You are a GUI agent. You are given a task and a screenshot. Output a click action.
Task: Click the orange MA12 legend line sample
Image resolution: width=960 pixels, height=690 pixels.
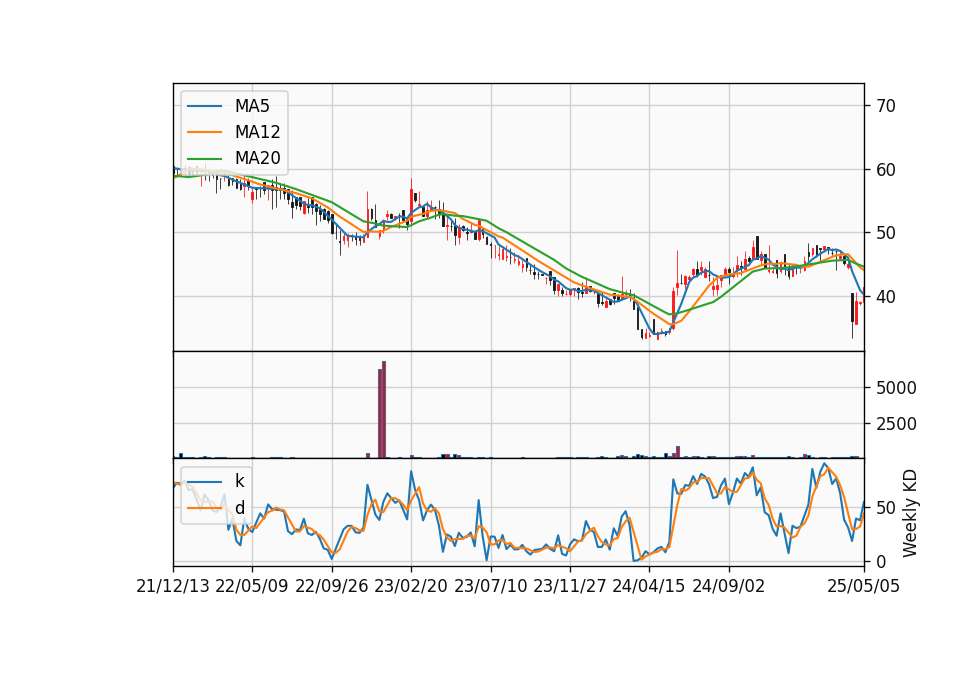204,132
